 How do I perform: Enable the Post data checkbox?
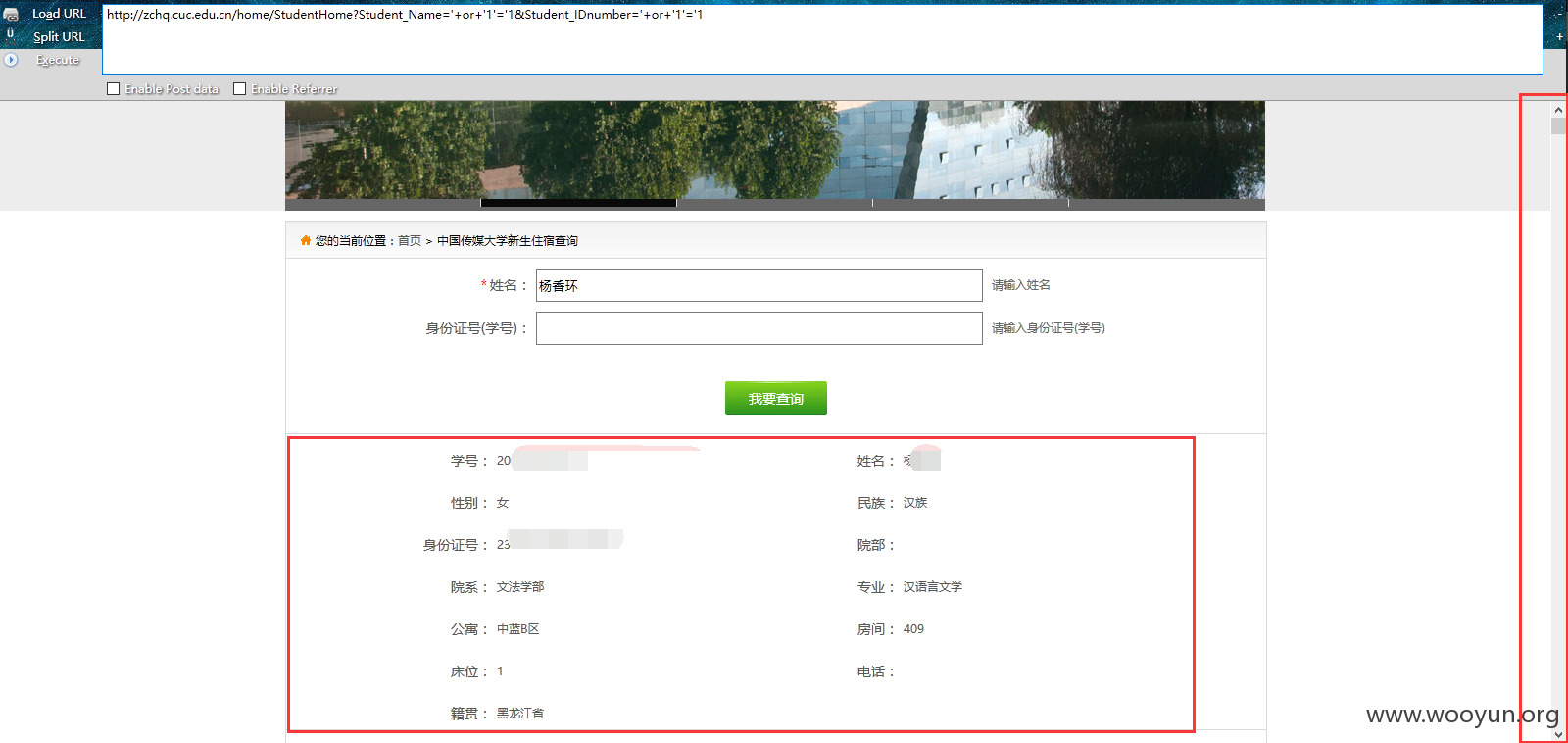[114, 89]
